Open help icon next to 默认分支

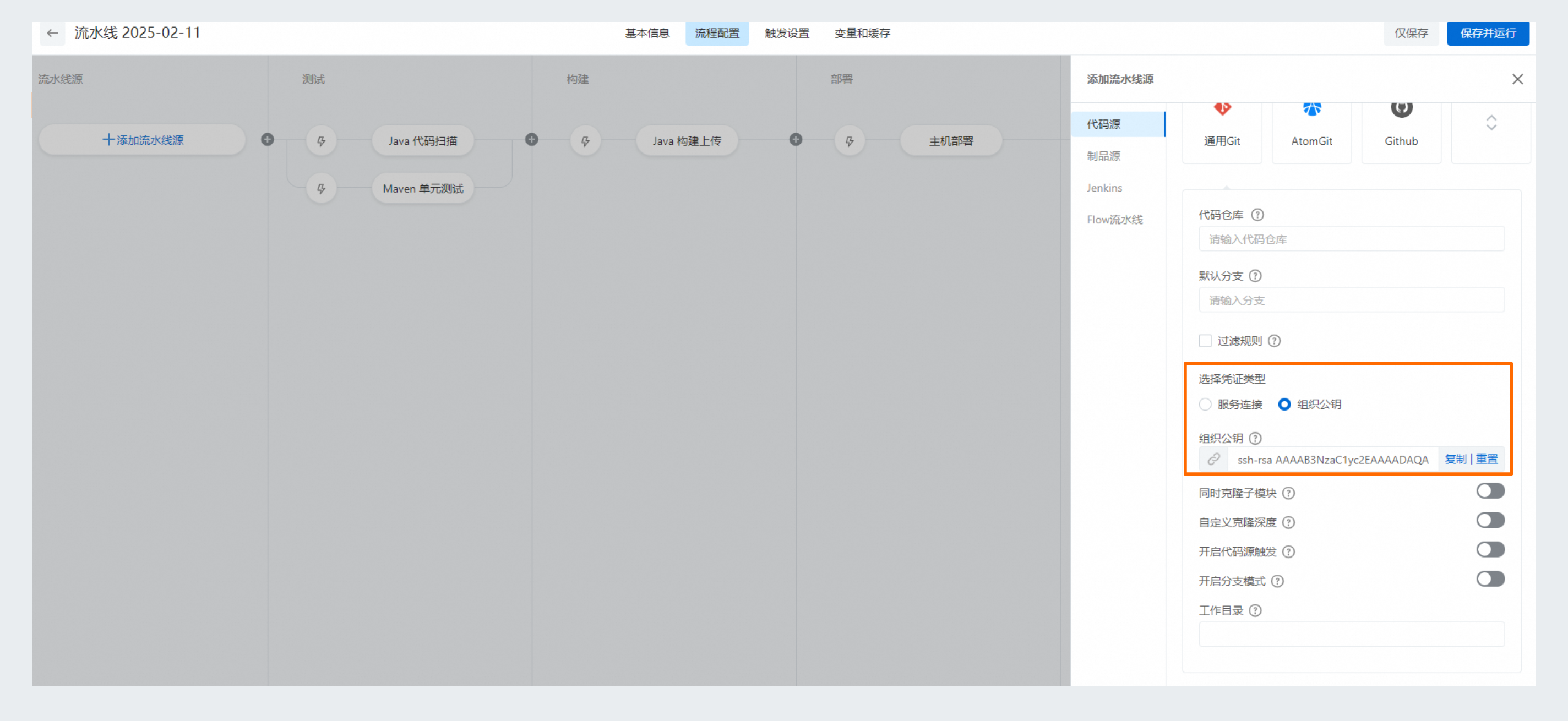pyautogui.click(x=1255, y=276)
